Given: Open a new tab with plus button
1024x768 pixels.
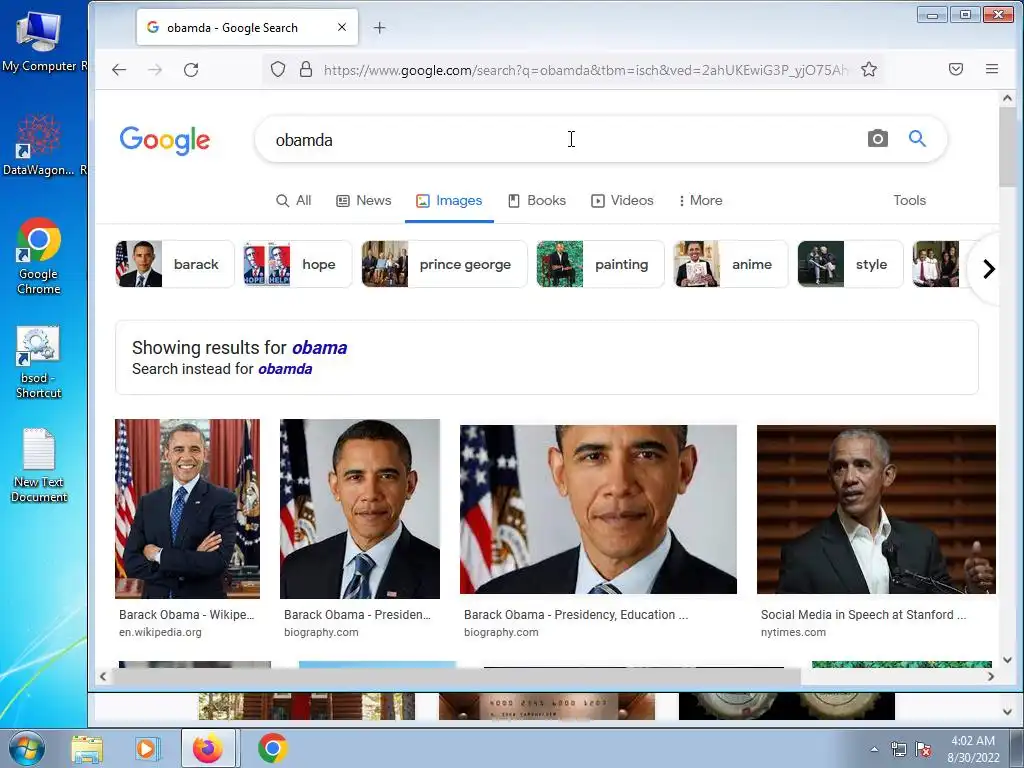Looking at the screenshot, I should [x=379, y=27].
